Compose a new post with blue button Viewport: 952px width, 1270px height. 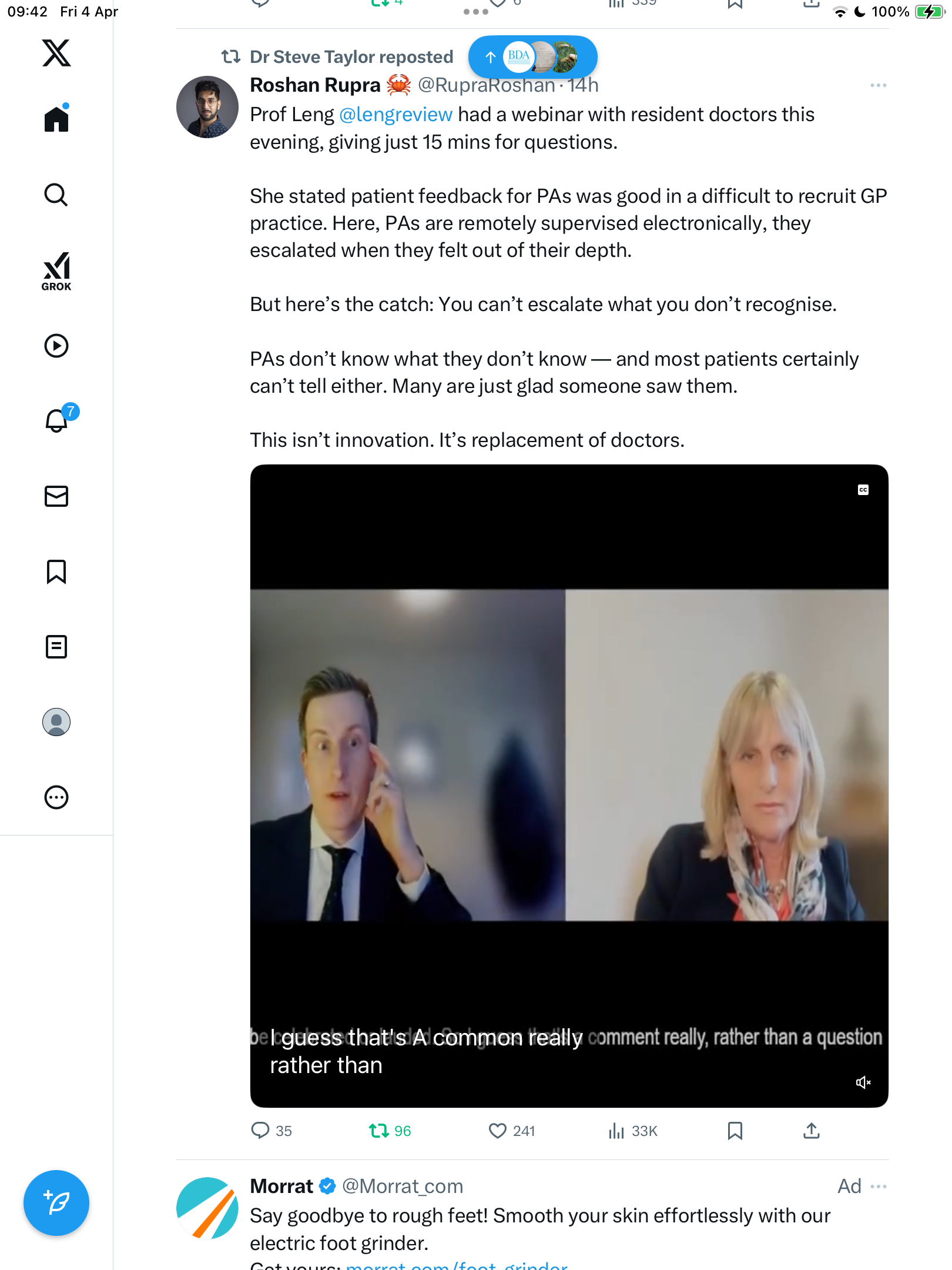click(56, 1203)
